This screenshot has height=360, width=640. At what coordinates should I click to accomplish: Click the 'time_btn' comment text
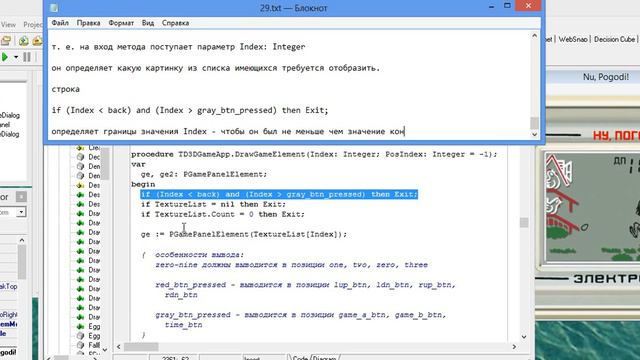[x=183, y=325]
